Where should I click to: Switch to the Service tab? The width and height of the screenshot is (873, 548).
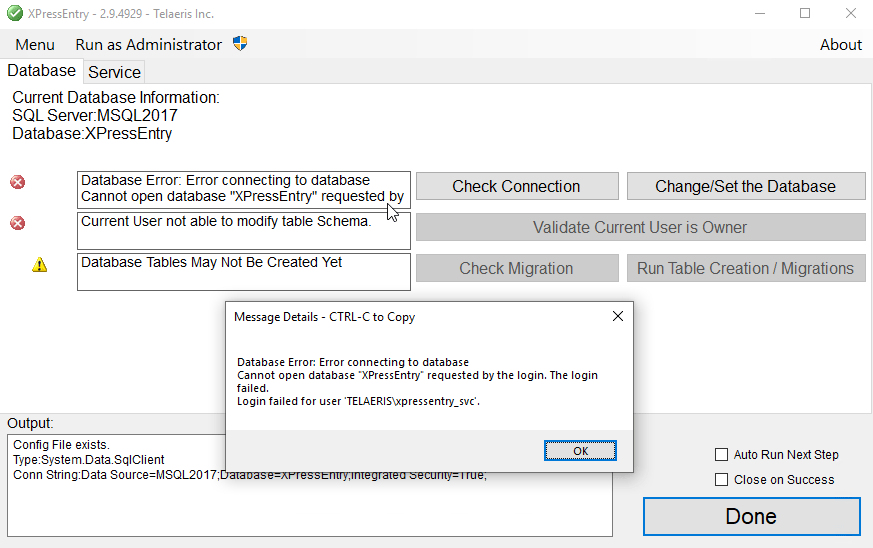[x=114, y=72]
